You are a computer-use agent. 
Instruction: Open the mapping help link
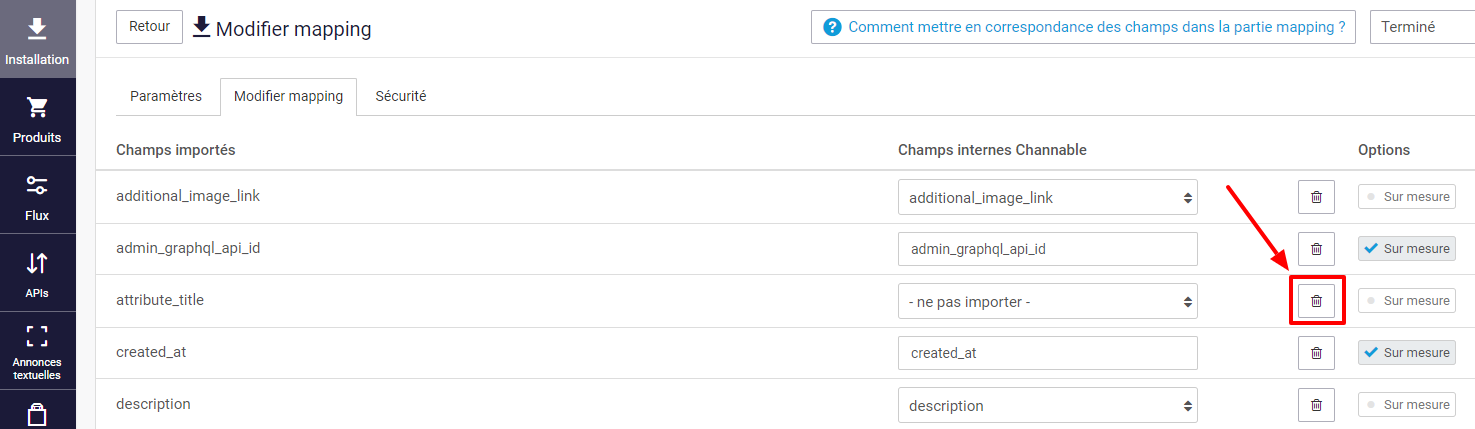coord(1083,27)
